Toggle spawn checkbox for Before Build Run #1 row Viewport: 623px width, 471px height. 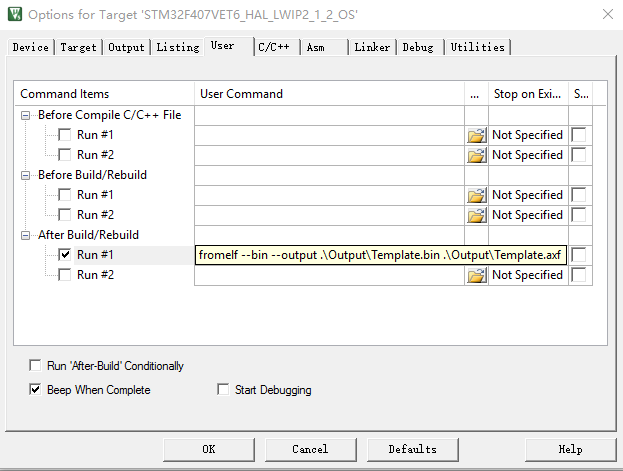point(579,195)
